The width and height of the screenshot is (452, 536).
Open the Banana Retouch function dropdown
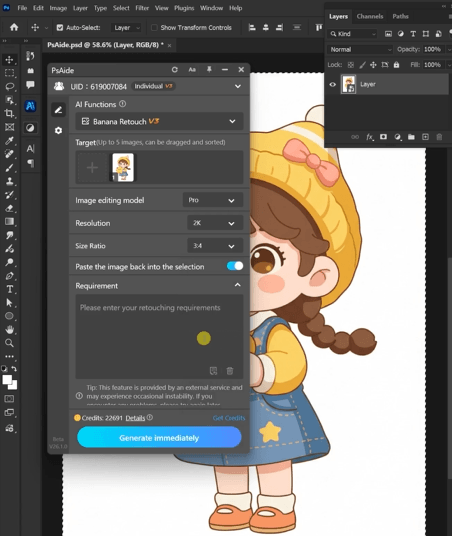pyautogui.click(x=159, y=121)
